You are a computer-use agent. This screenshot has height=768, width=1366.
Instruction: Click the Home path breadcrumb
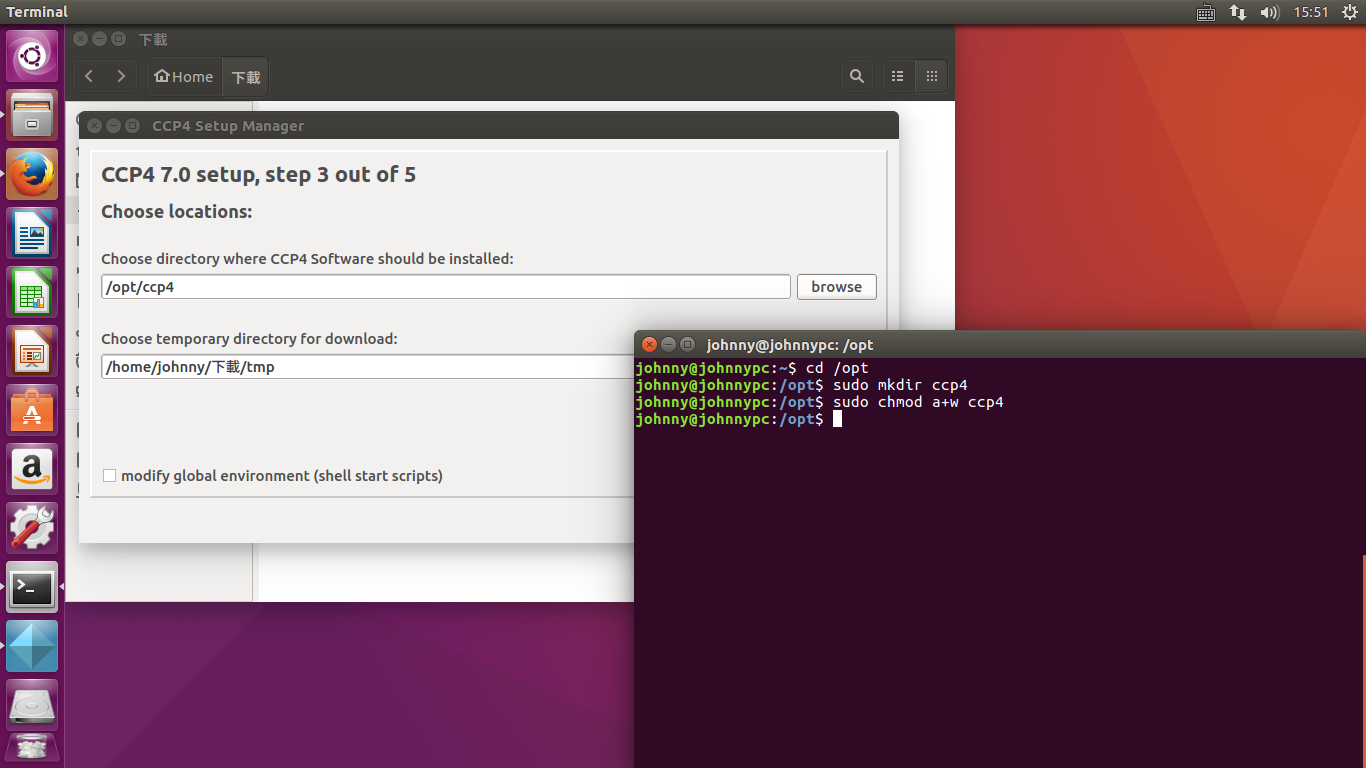[184, 77]
